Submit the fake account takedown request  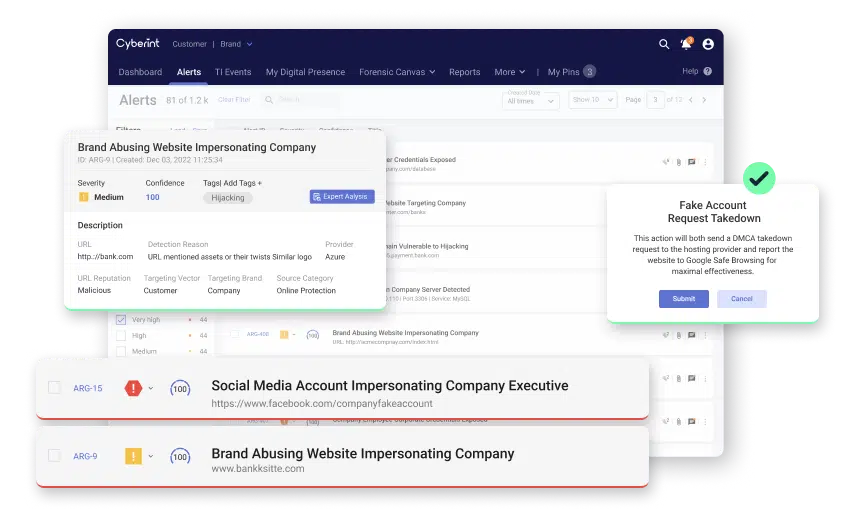tap(683, 299)
